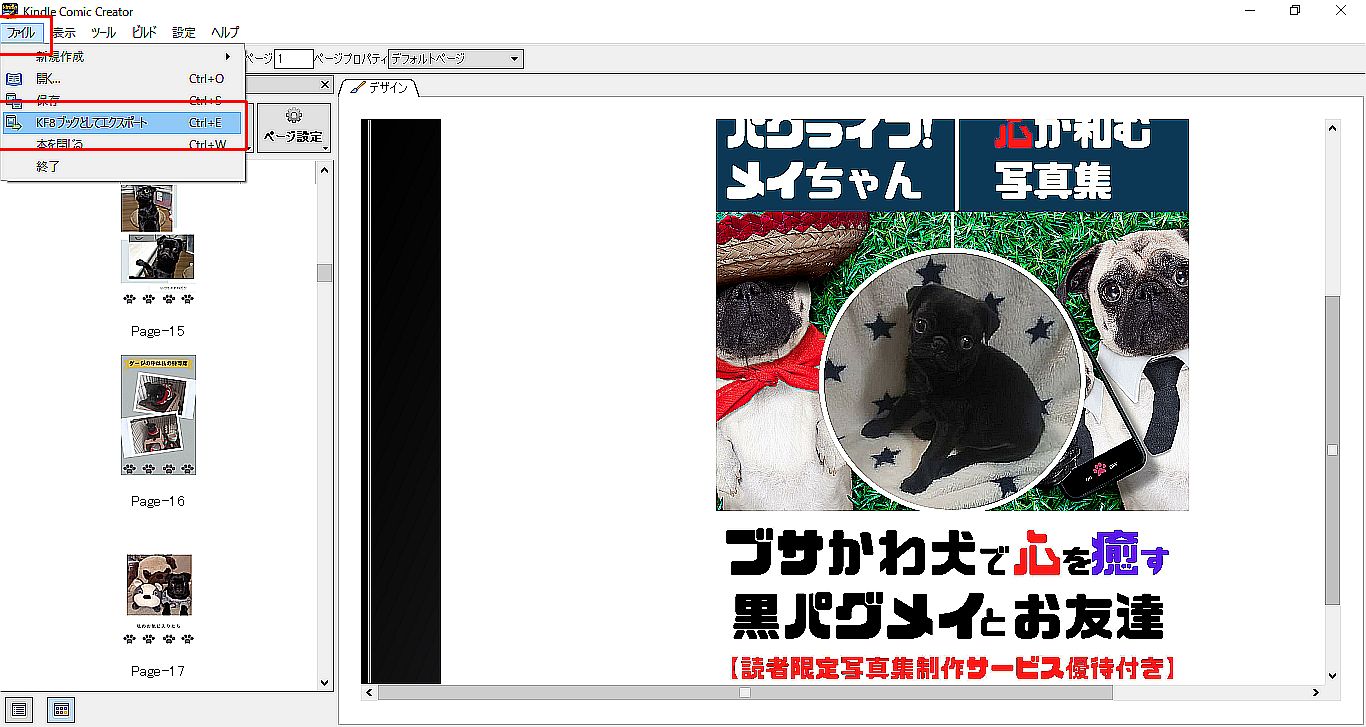Image resolution: width=1366 pixels, height=727 pixels.
Task: Open the ページプロパティ dropdown デフォルトページ
Action: pyautogui.click(x=455, y=60)
